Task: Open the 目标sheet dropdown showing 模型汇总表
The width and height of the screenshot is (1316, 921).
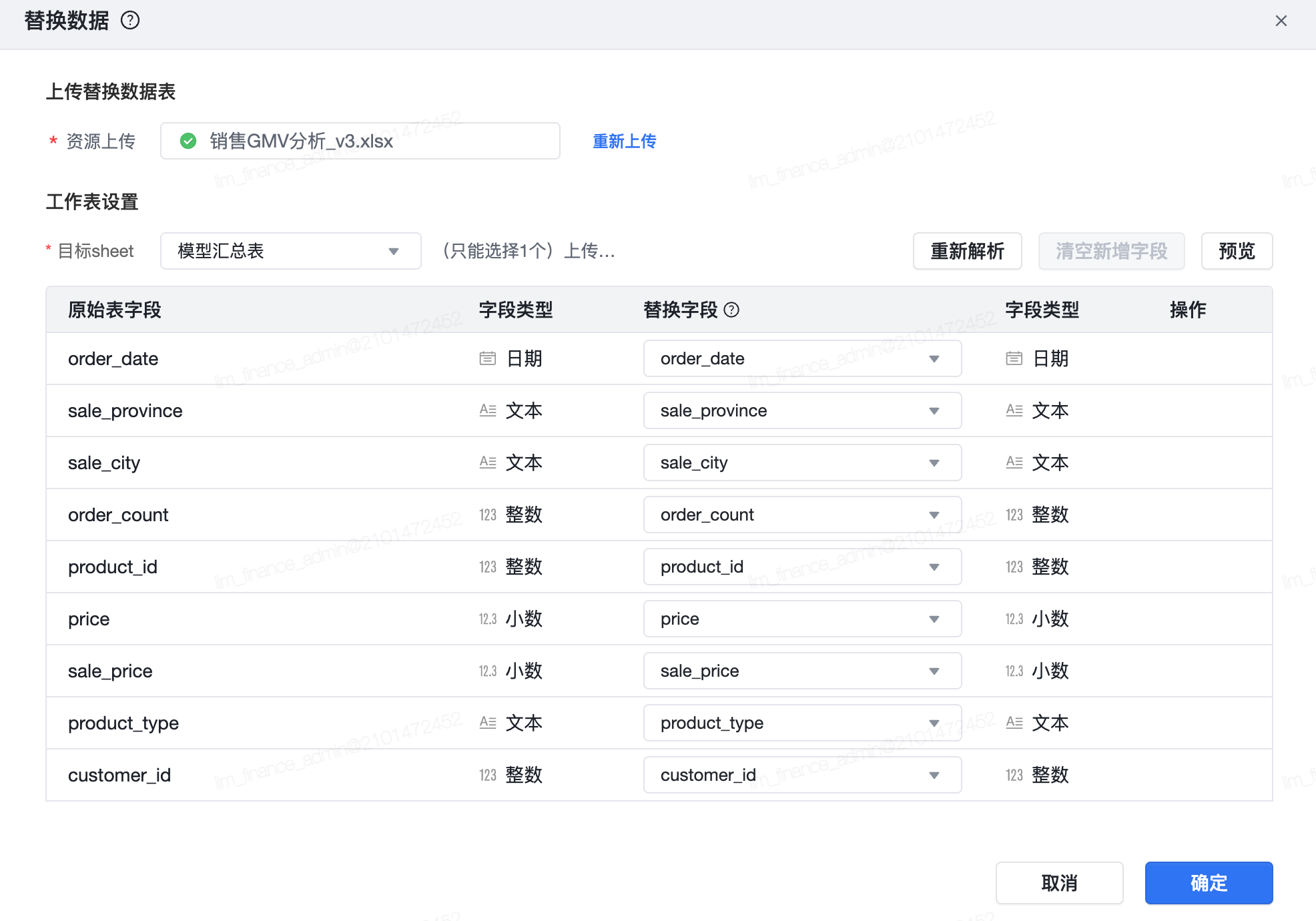Action: coord(291,251)
